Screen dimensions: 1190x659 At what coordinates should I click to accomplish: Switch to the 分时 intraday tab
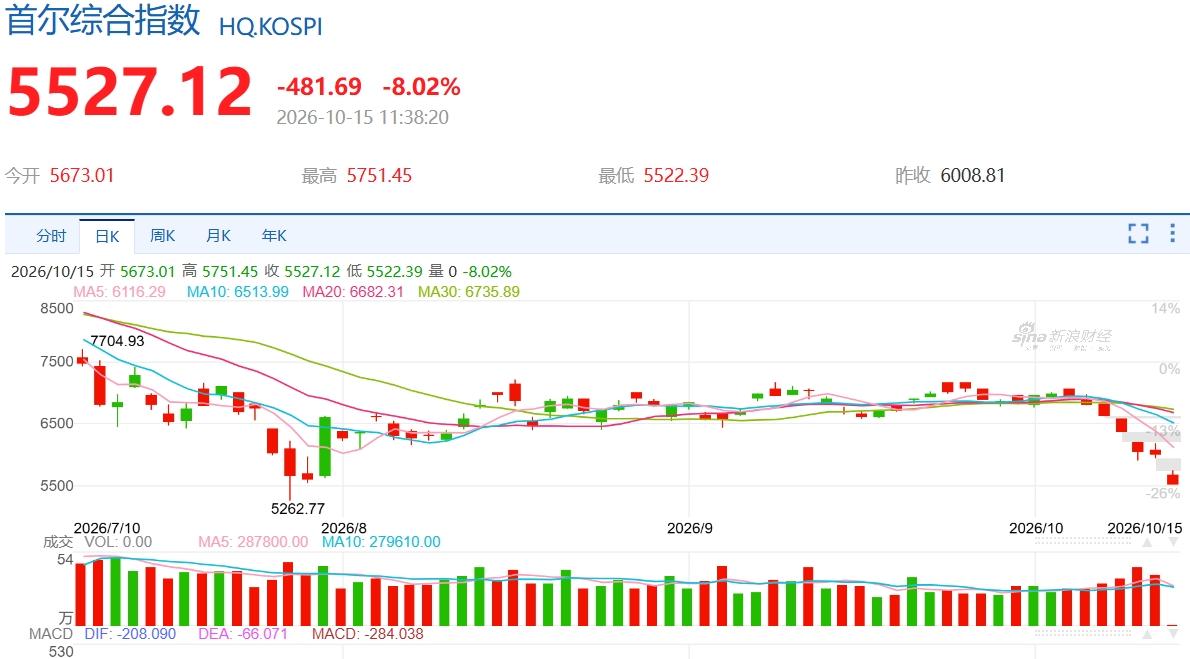51,236
